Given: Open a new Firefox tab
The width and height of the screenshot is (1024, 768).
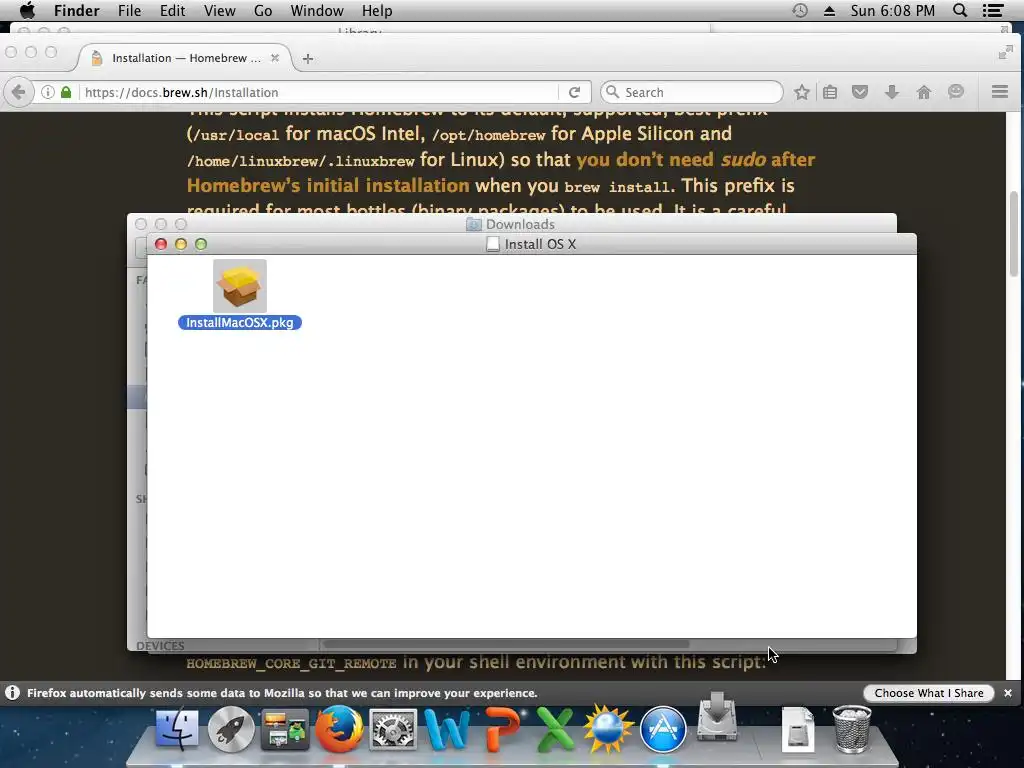Looking at the screenshot, I should point(308,59).
